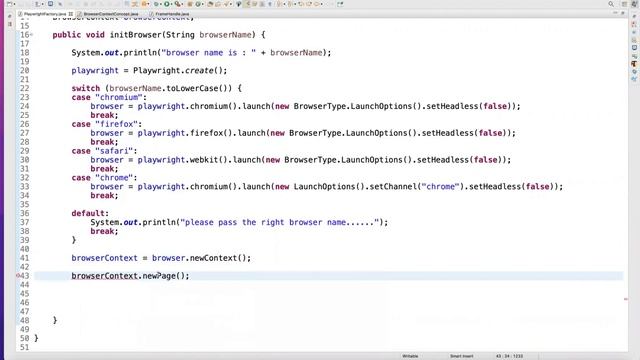Click the 'default:' keyword on line 36
The image size is (640, 360).
coord(90,213)
